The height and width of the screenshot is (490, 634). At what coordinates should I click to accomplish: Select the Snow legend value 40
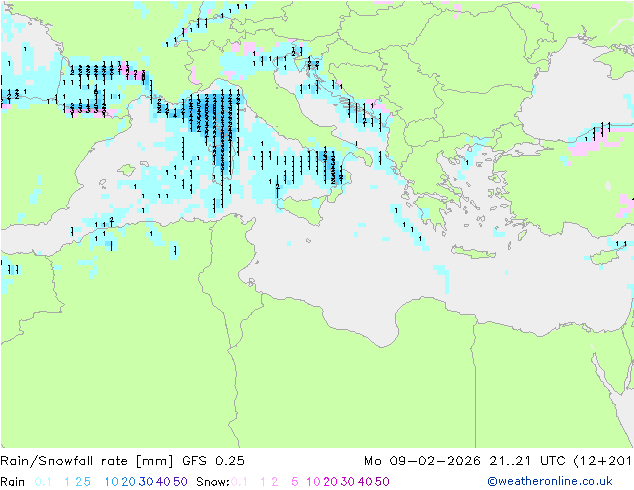point(365,482)
